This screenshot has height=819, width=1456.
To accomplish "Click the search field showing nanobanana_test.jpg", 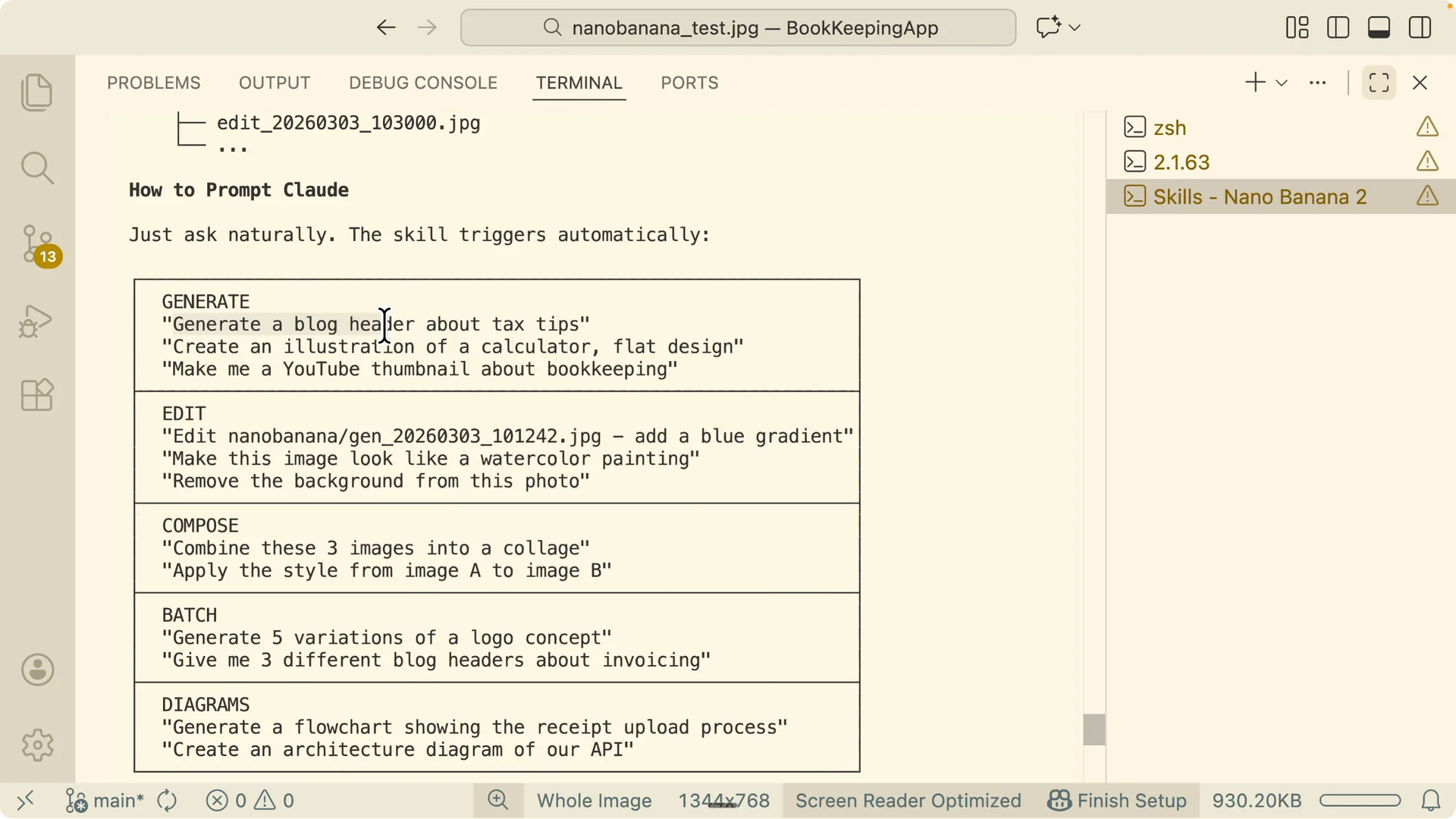I will click(x=738, y=28).
